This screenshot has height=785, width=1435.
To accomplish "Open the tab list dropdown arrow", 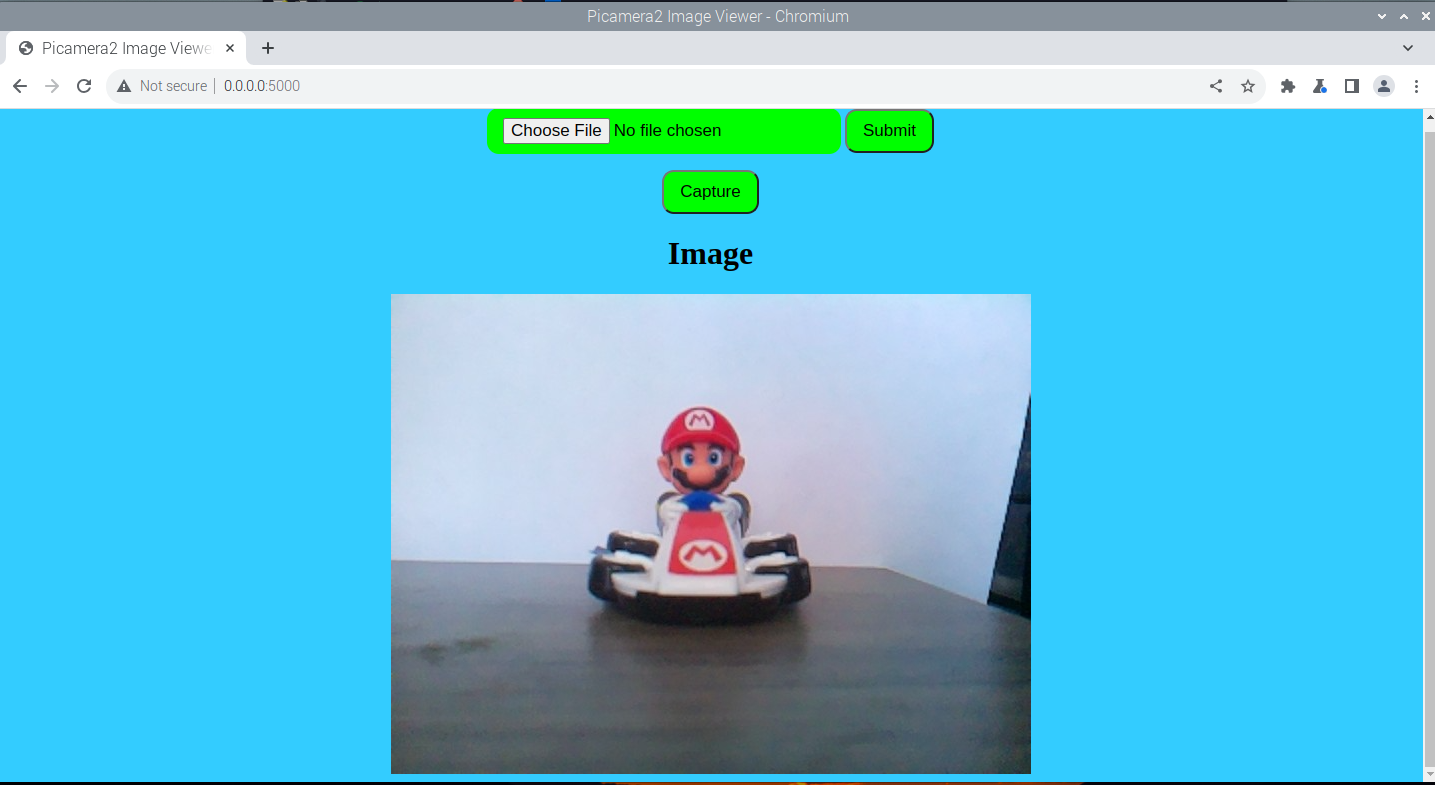I will point(1408,48).
